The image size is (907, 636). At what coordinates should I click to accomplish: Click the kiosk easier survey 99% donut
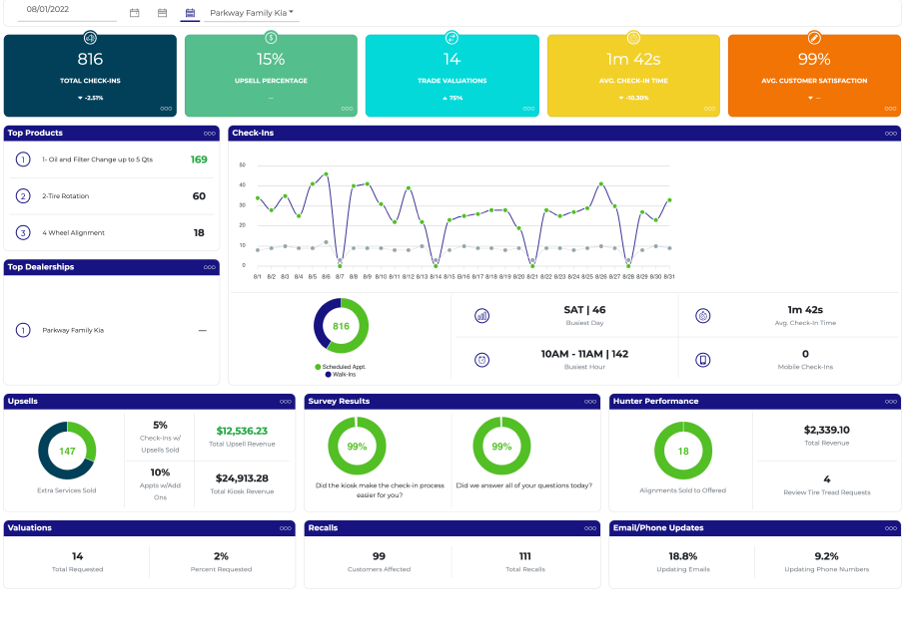pyautogui.click(x=357, y=446)
